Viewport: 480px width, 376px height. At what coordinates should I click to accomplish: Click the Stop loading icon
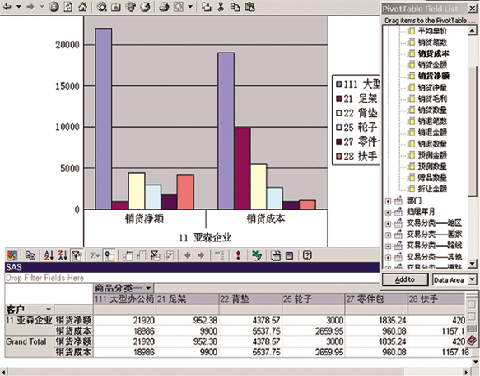(54, 7)
